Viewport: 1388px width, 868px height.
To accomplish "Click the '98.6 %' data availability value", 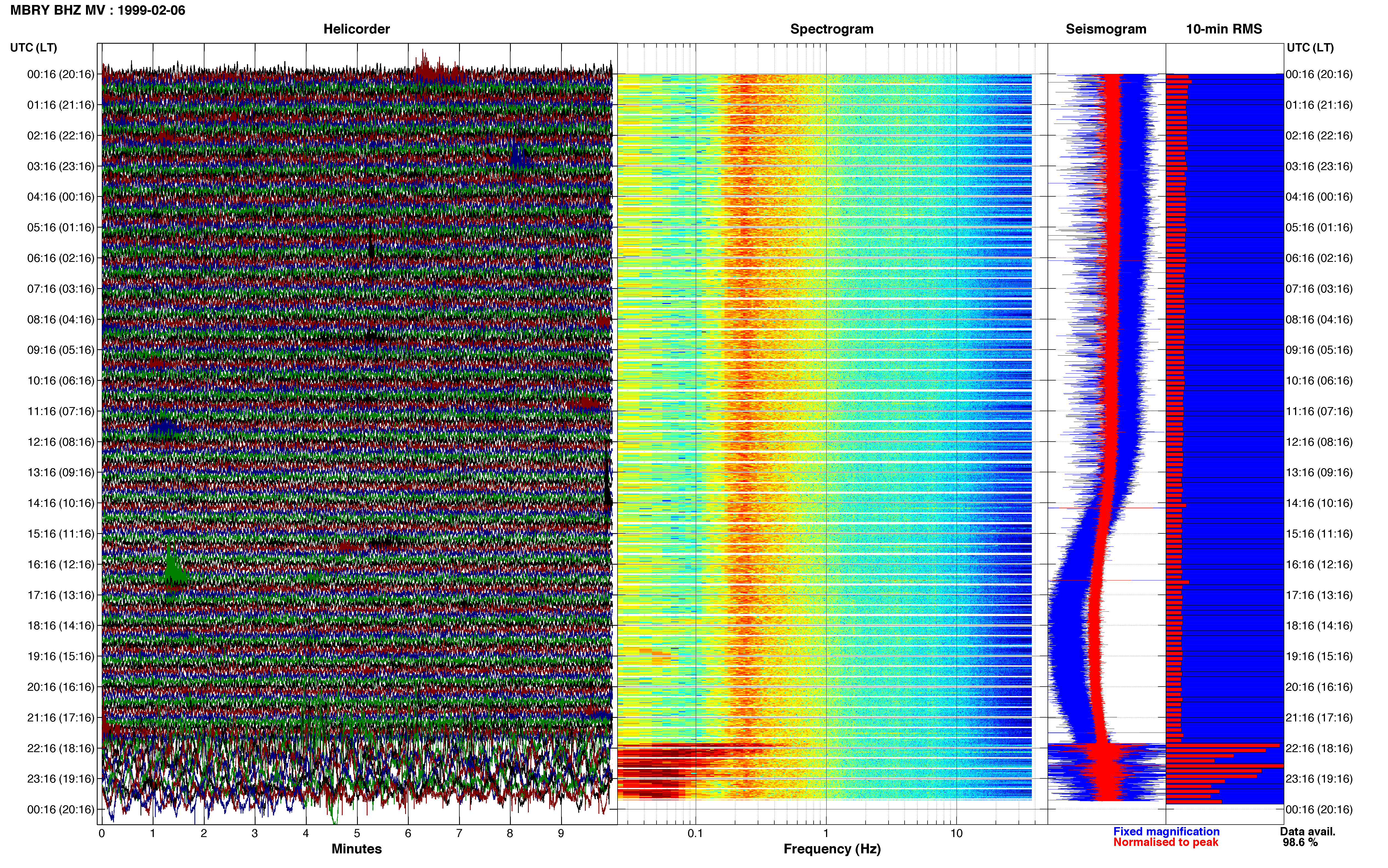I will 1300,842.
